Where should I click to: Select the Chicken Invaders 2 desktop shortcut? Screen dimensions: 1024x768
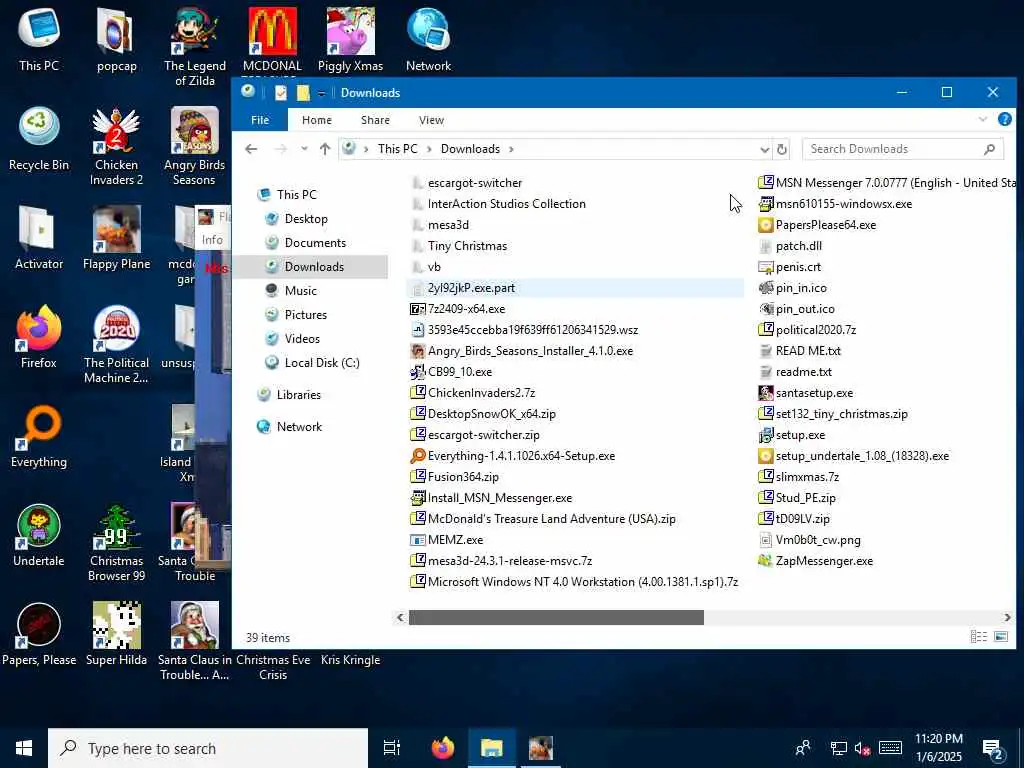[x=116, y=146]
